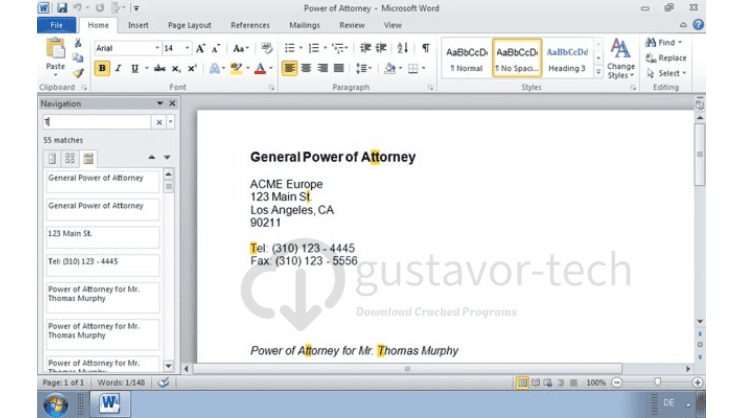Switch to the Review tab
743x418 pixels.
[352, 25]
